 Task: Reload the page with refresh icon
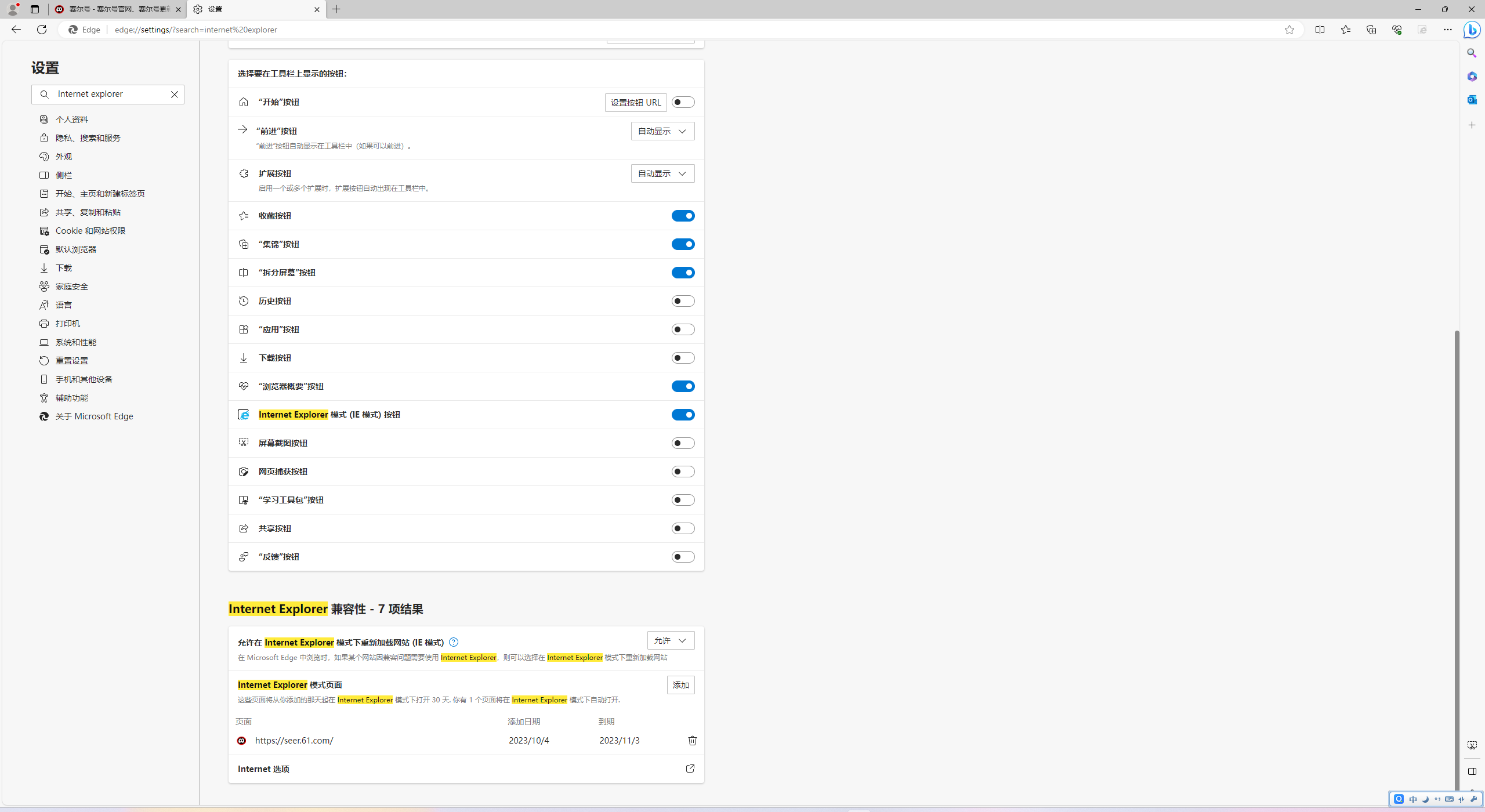coord(41,30)
